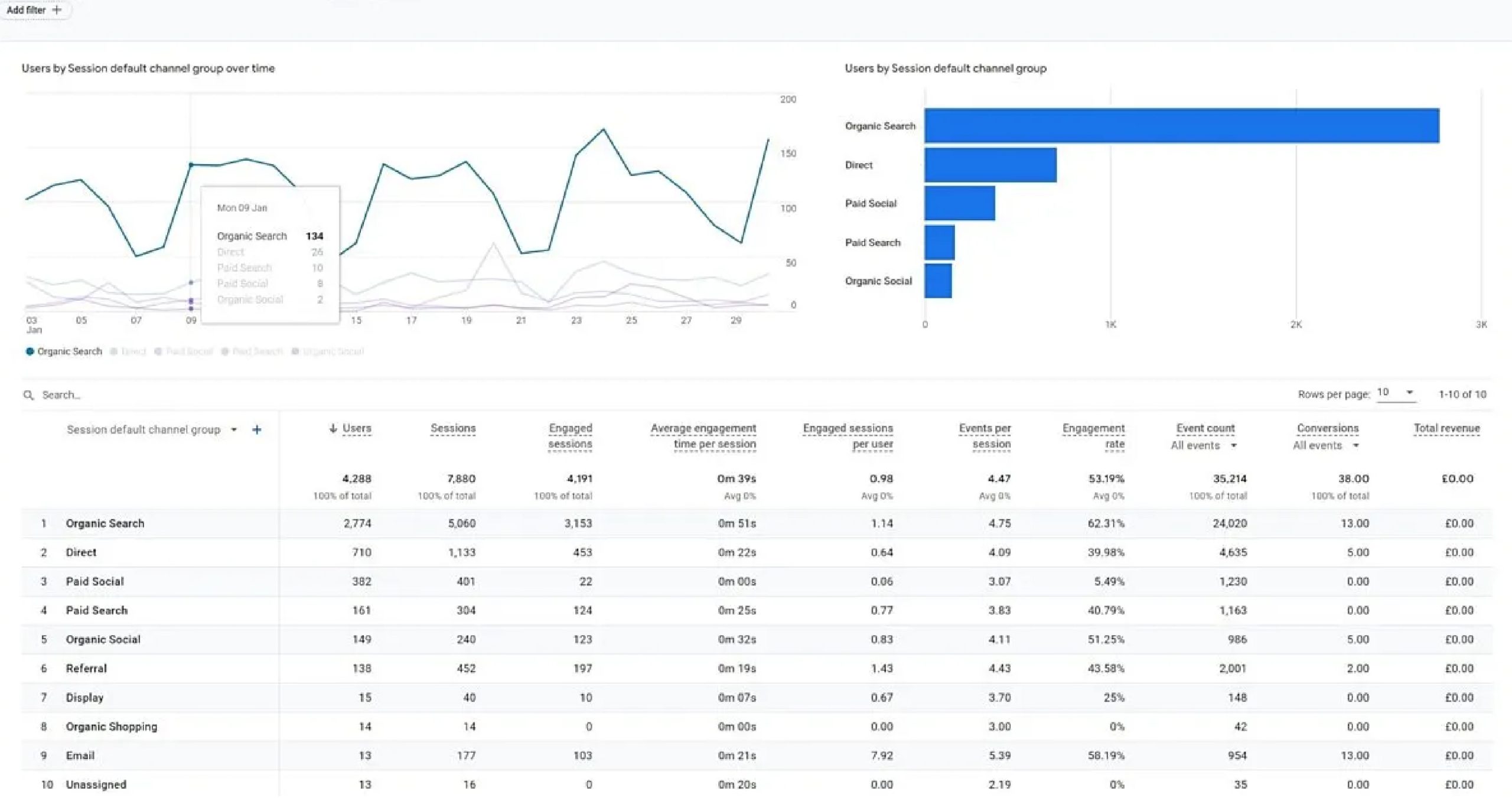1512x798 pixels.
Task: Expand the Event count All events dropdown
Action: coord(1234,445)
